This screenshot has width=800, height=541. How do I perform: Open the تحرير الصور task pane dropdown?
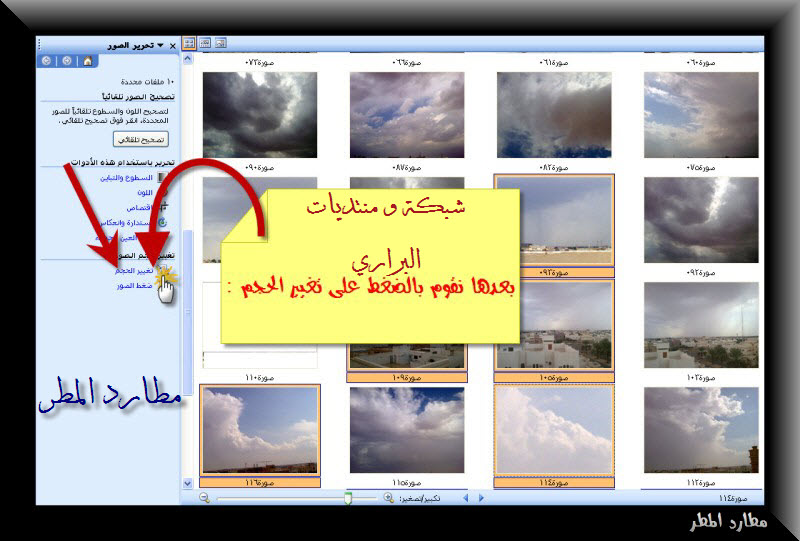[160, 45]
